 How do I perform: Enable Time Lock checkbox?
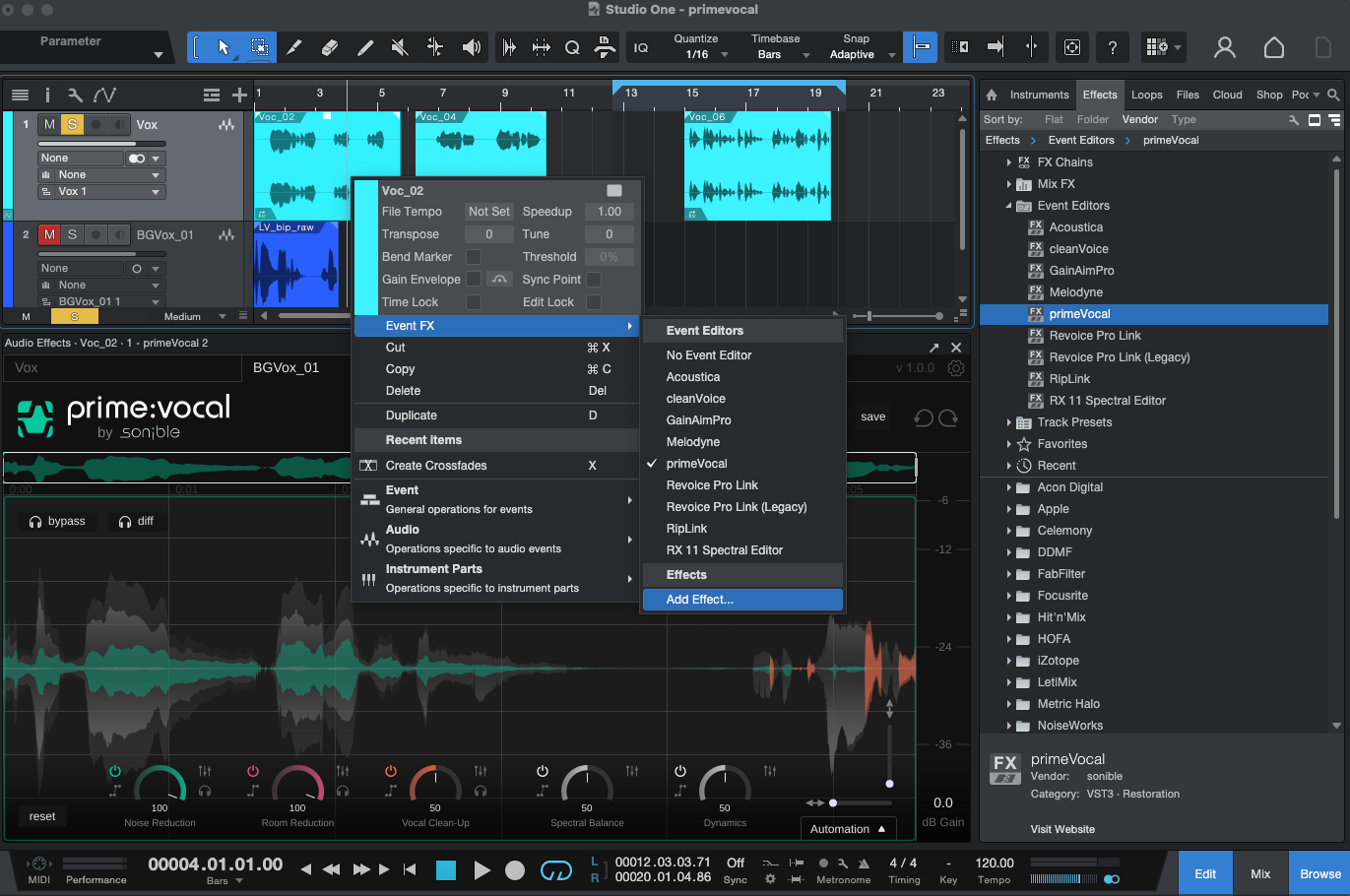[474, 302]
